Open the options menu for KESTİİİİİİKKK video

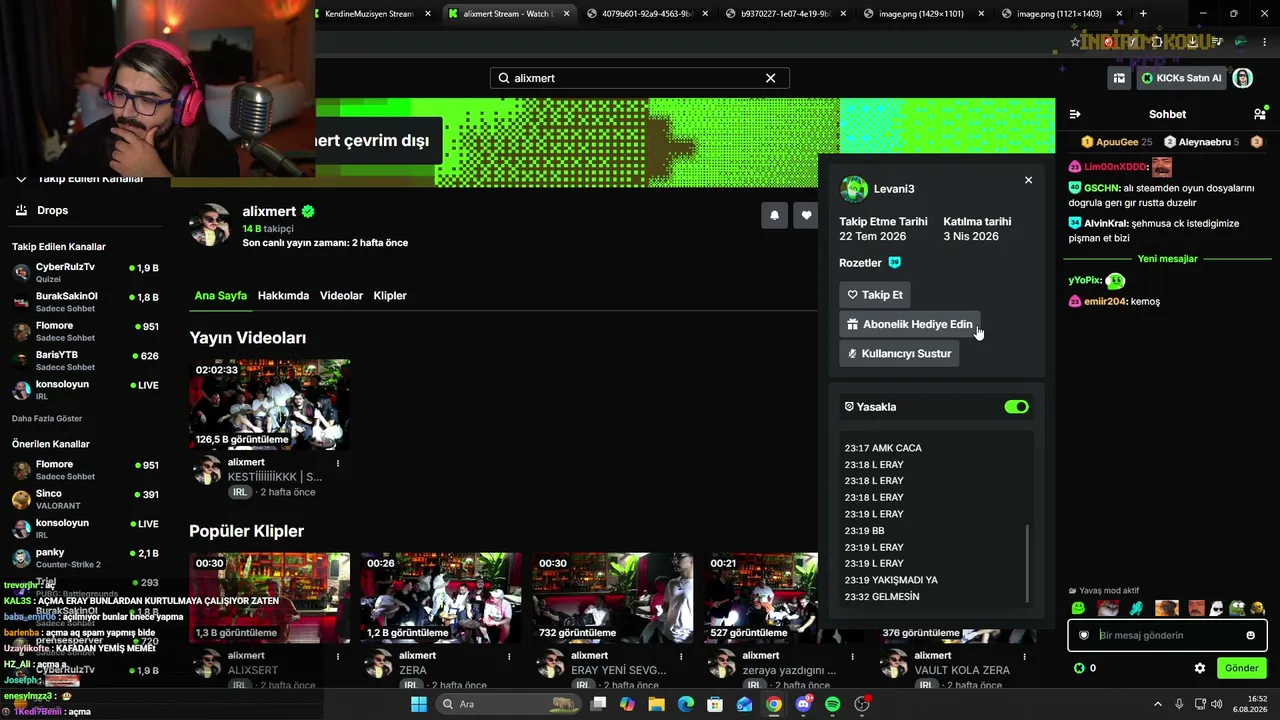click(338, 463)
